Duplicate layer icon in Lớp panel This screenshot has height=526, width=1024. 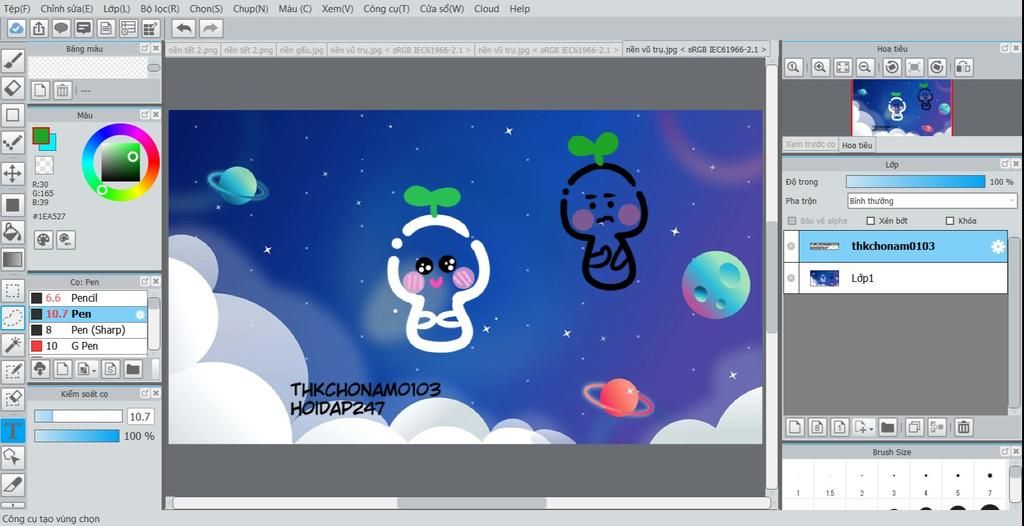914,427
